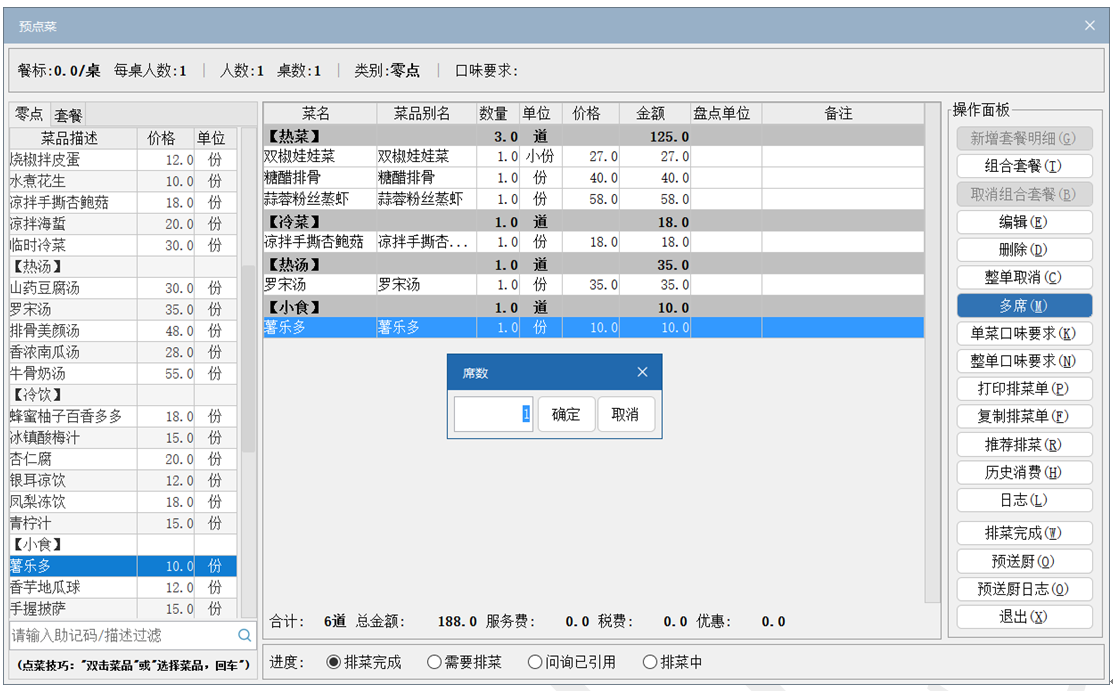
Task: Open 预送厨日志(Q)
Action: 1024,589
